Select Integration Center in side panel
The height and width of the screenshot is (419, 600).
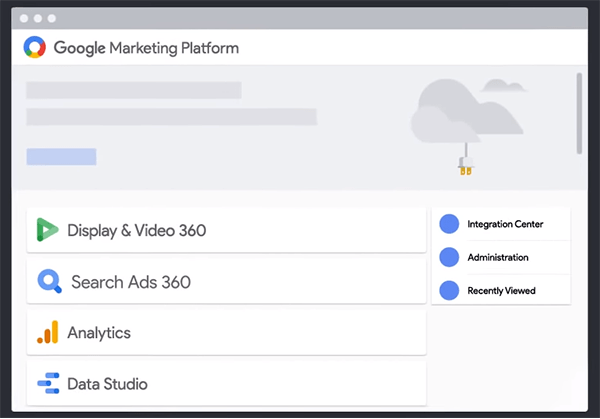click(x=501, y=224)
